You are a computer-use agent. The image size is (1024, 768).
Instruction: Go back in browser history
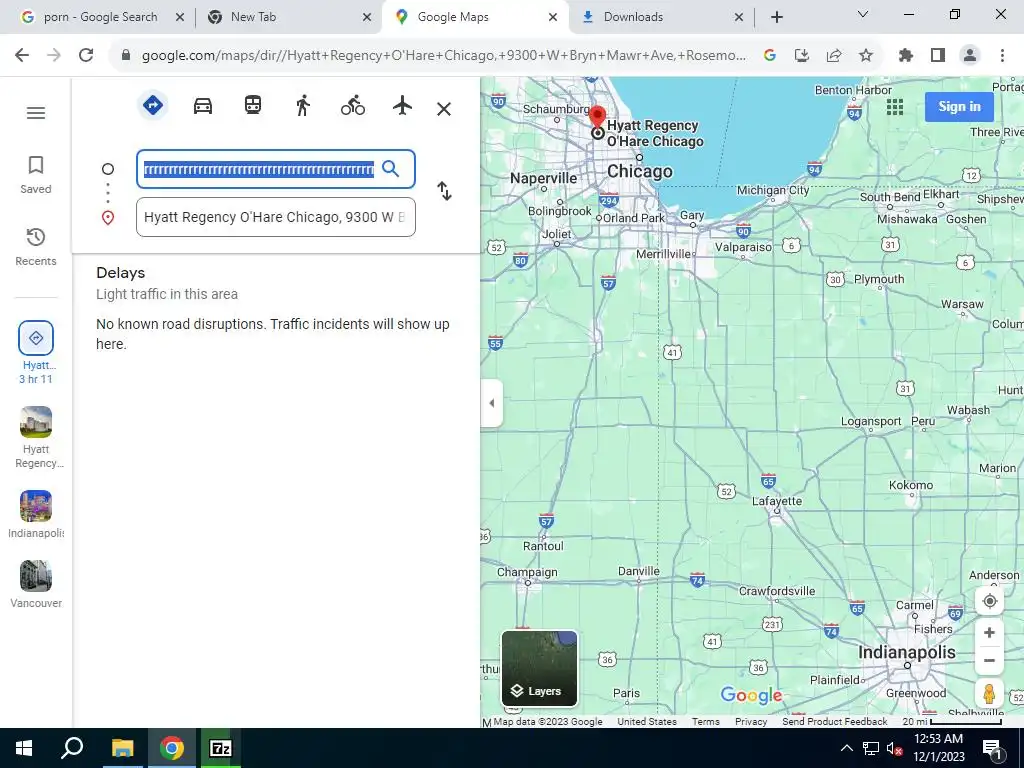pos(22,56)
